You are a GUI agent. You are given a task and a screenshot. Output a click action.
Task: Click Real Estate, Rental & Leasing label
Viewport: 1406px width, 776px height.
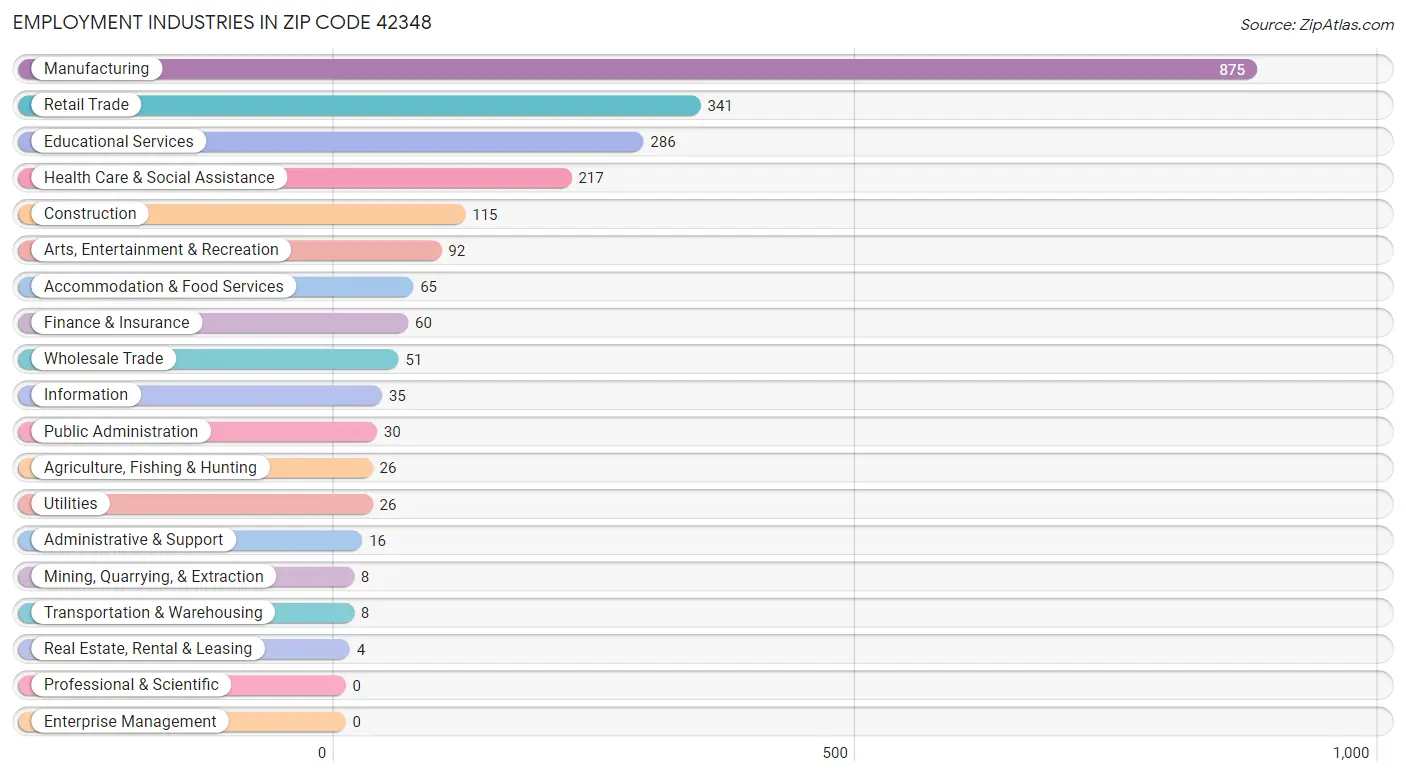point(148,649)
